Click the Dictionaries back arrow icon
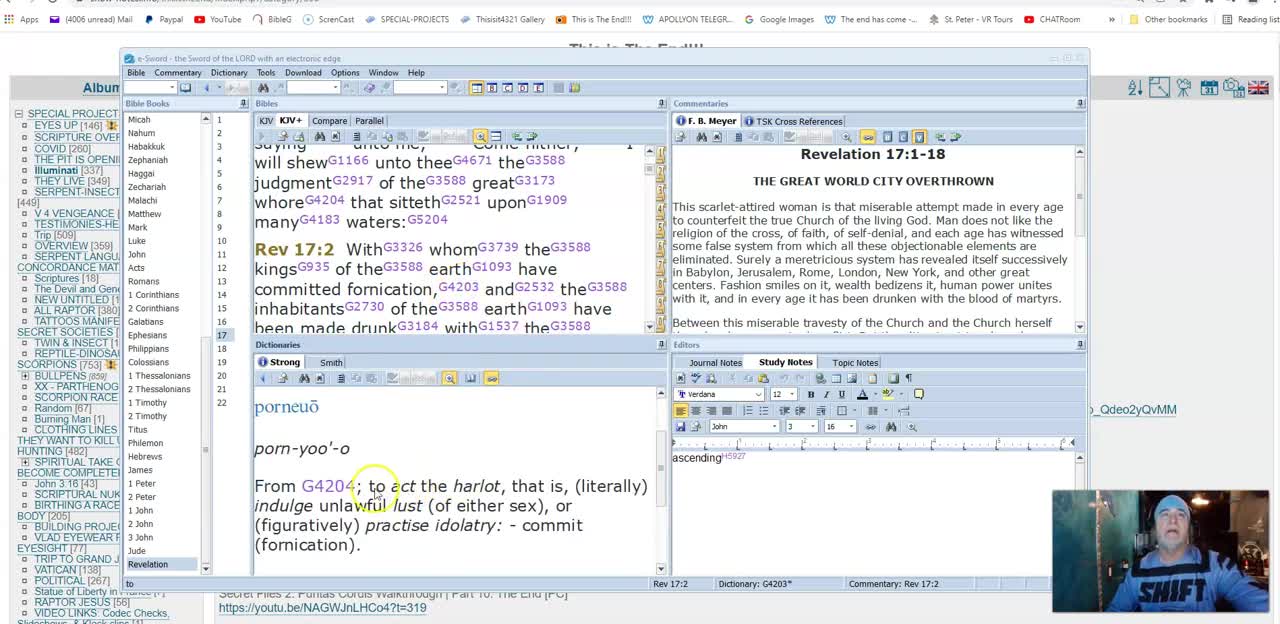The image size is (1280, 624). 264,378
